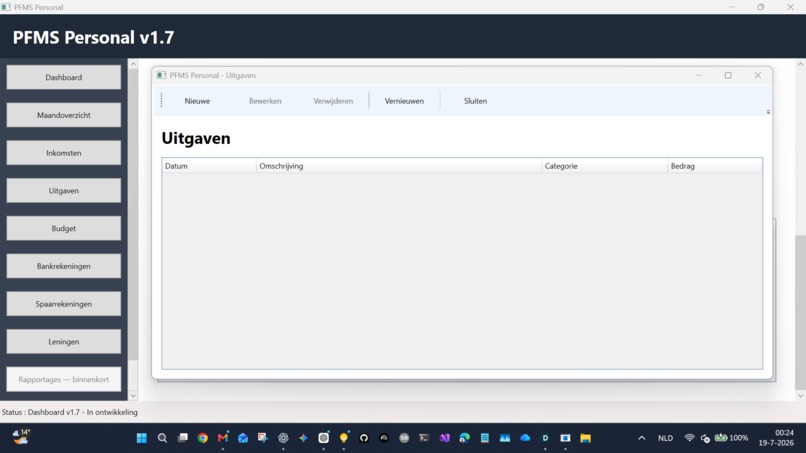Open the black round gauge taskbar icon
Screen dimensions: 806x453
pyautogui.click(x=384, y=438)
